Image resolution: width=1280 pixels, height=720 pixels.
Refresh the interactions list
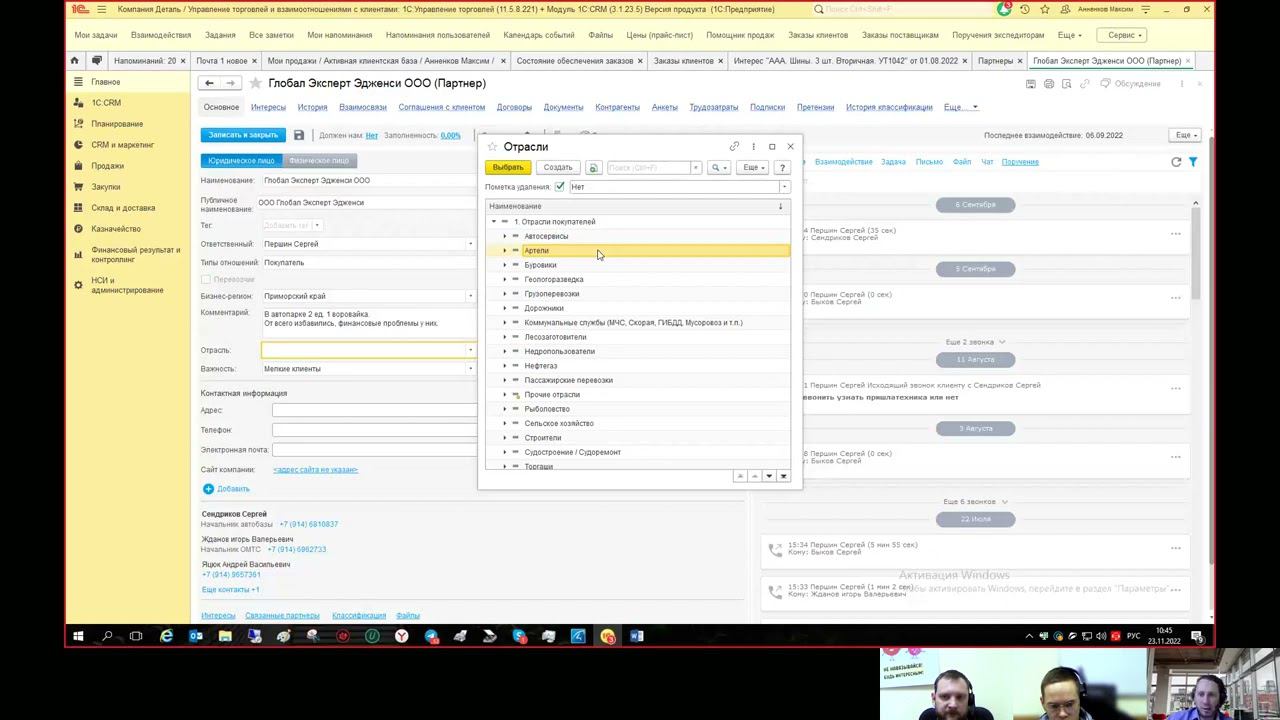tap(1176, 162)
